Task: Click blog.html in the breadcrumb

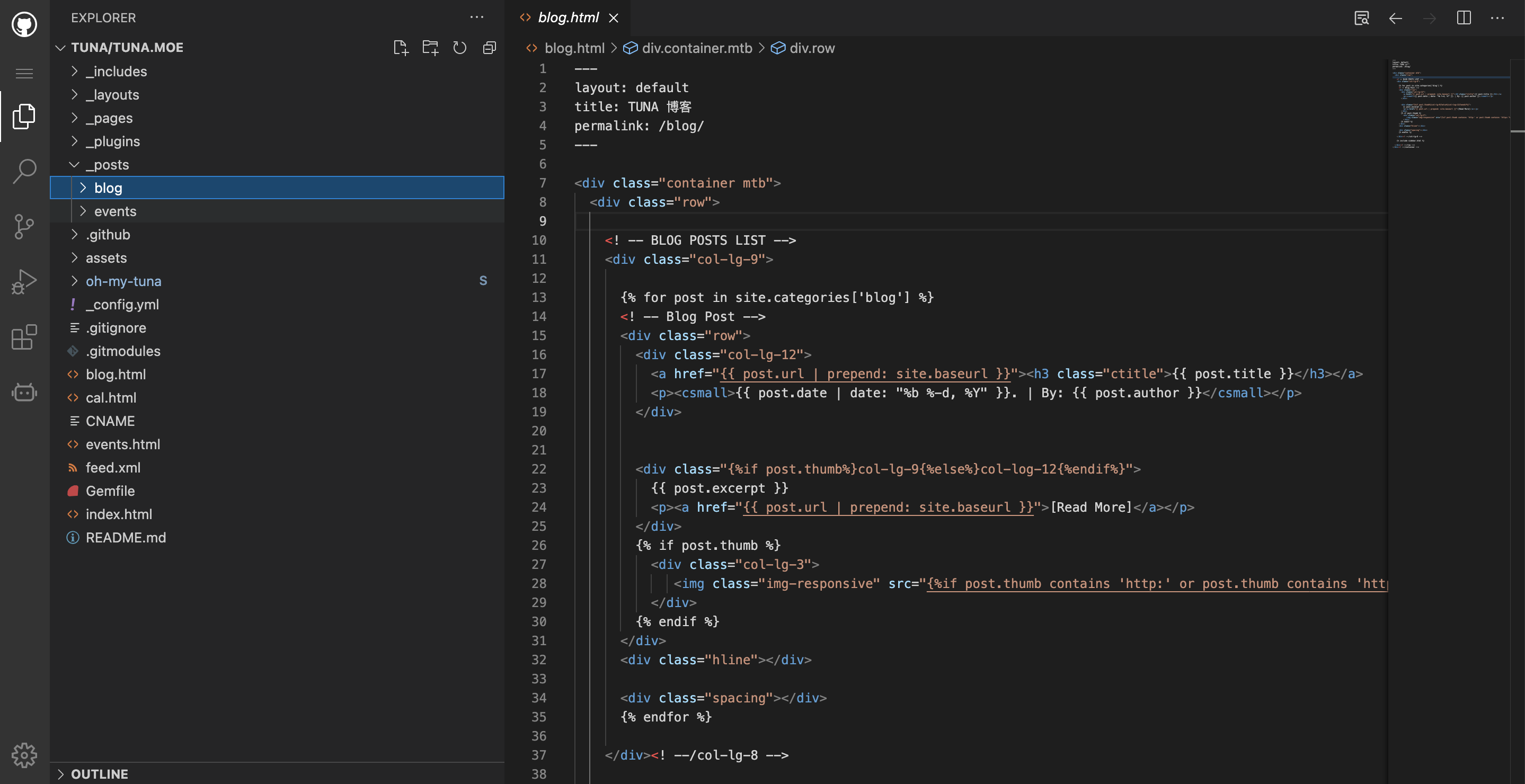Action: [x=574, y=48]
